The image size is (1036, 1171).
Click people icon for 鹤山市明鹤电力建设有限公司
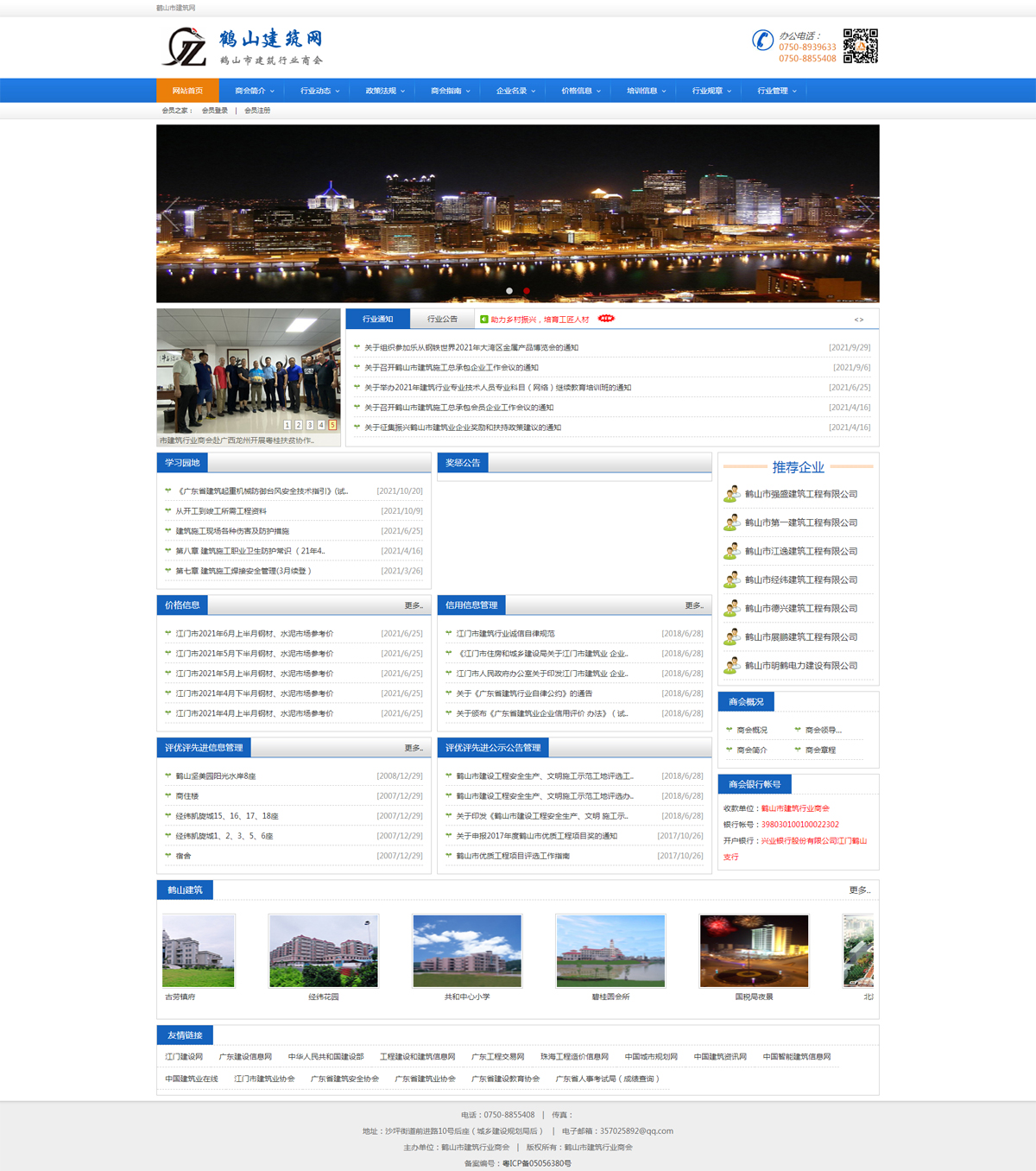(731, 665)
